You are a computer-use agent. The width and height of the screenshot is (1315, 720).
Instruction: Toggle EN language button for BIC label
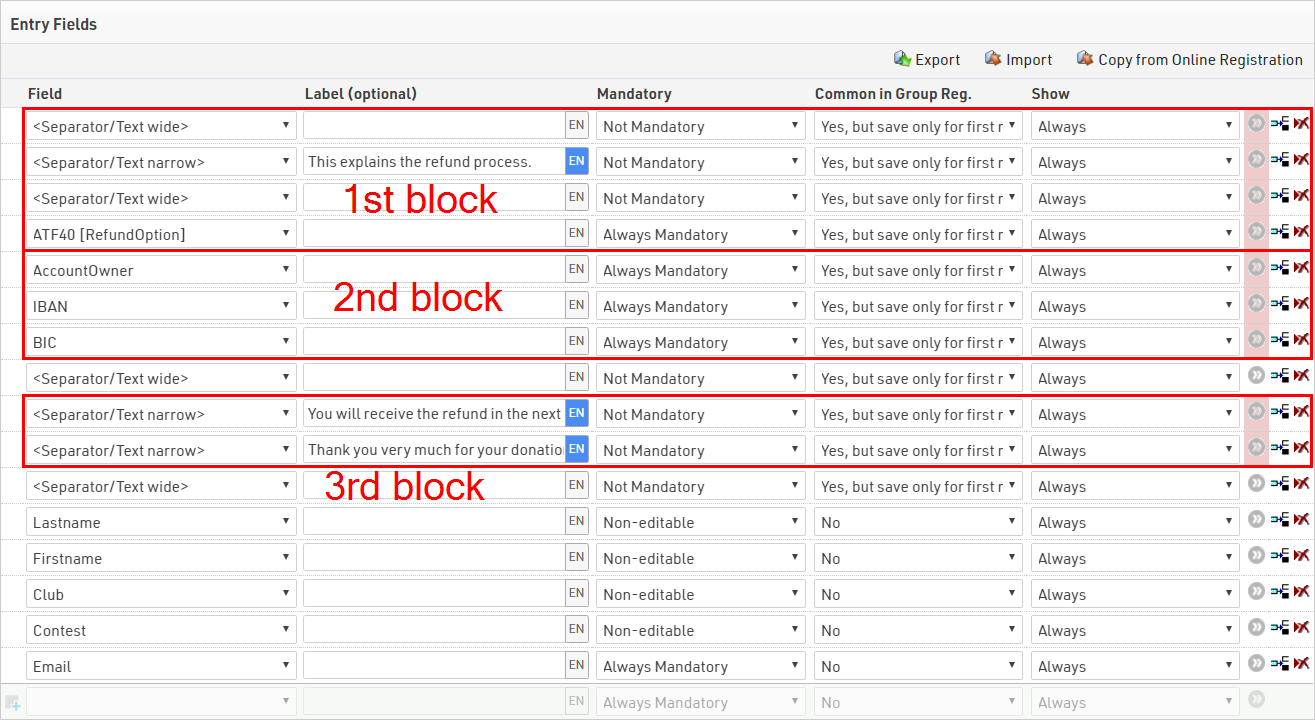(577, 341)
